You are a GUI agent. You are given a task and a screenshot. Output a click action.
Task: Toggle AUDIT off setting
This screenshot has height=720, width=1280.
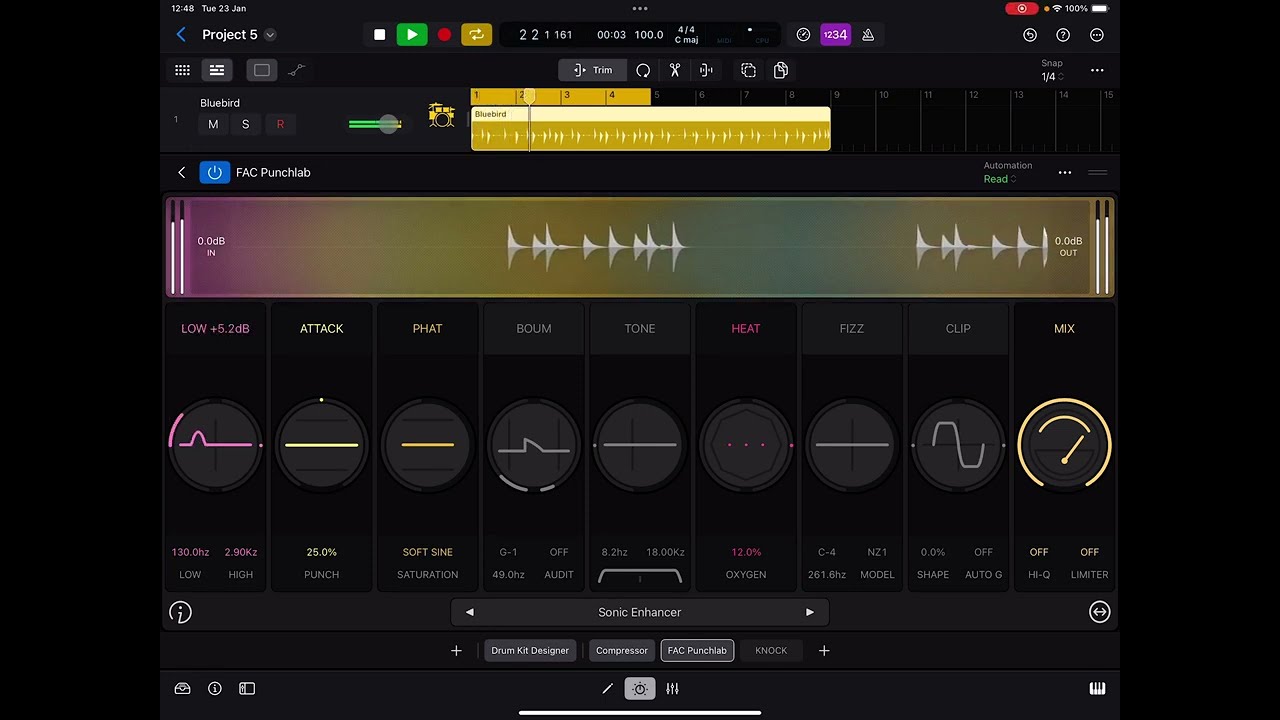coord(559,552)
